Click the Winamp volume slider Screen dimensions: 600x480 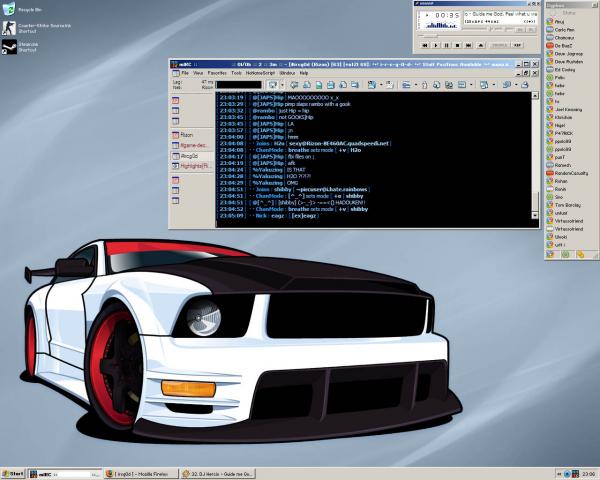476,29
